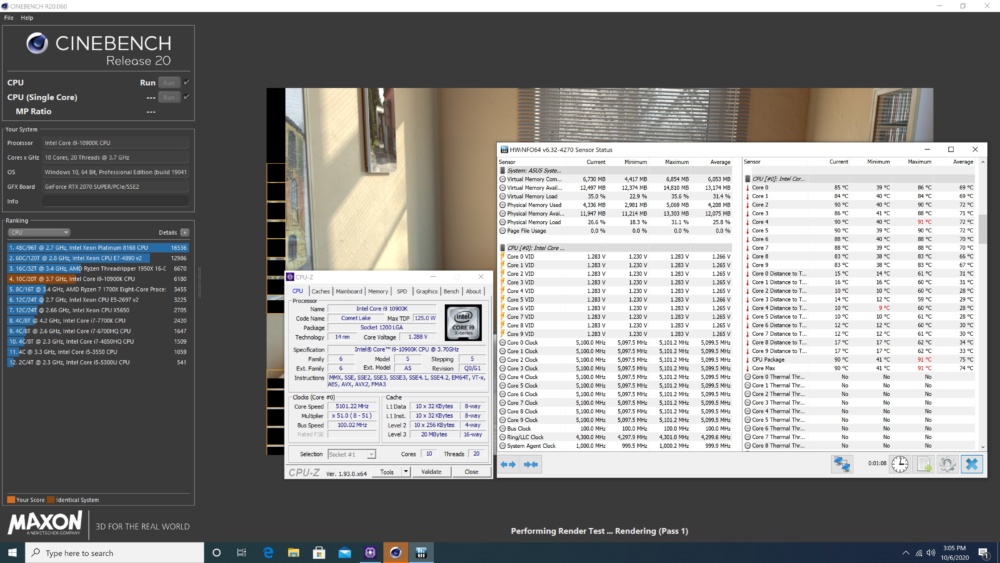Switch to the Graphics tab in CPU-Z
The height and width of the screenshot is (563, 1000).
pos(427,291)
